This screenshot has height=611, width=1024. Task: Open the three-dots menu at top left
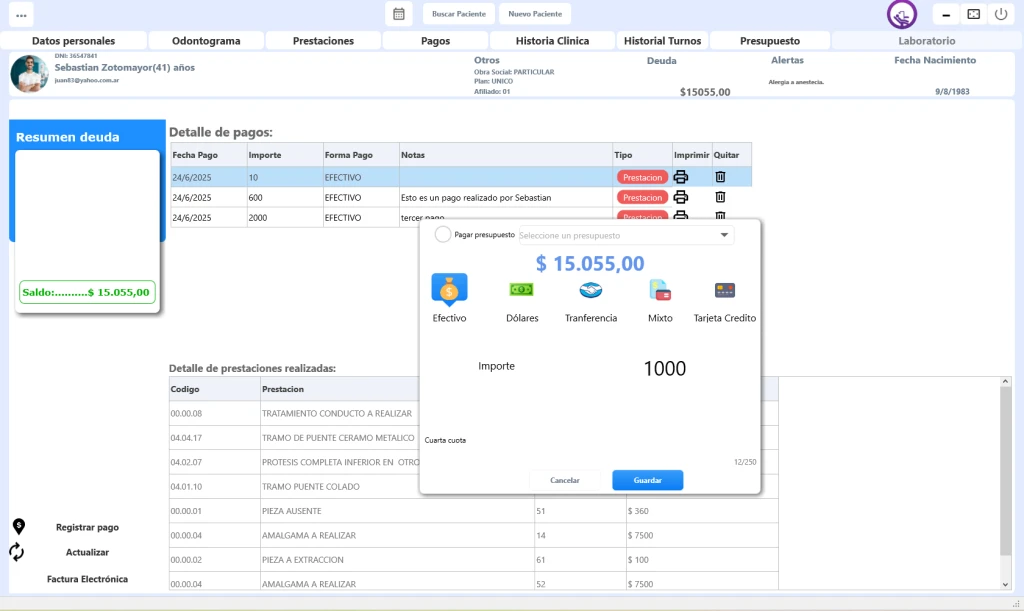click(x=21, y=15)
